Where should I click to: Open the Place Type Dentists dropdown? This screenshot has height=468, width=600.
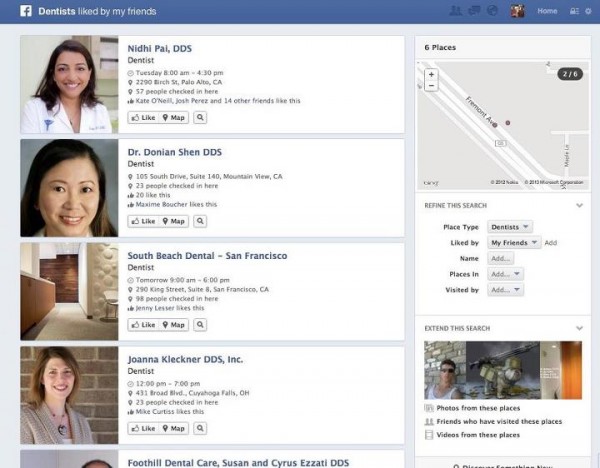pyautogui.click(x=510, y=227)
